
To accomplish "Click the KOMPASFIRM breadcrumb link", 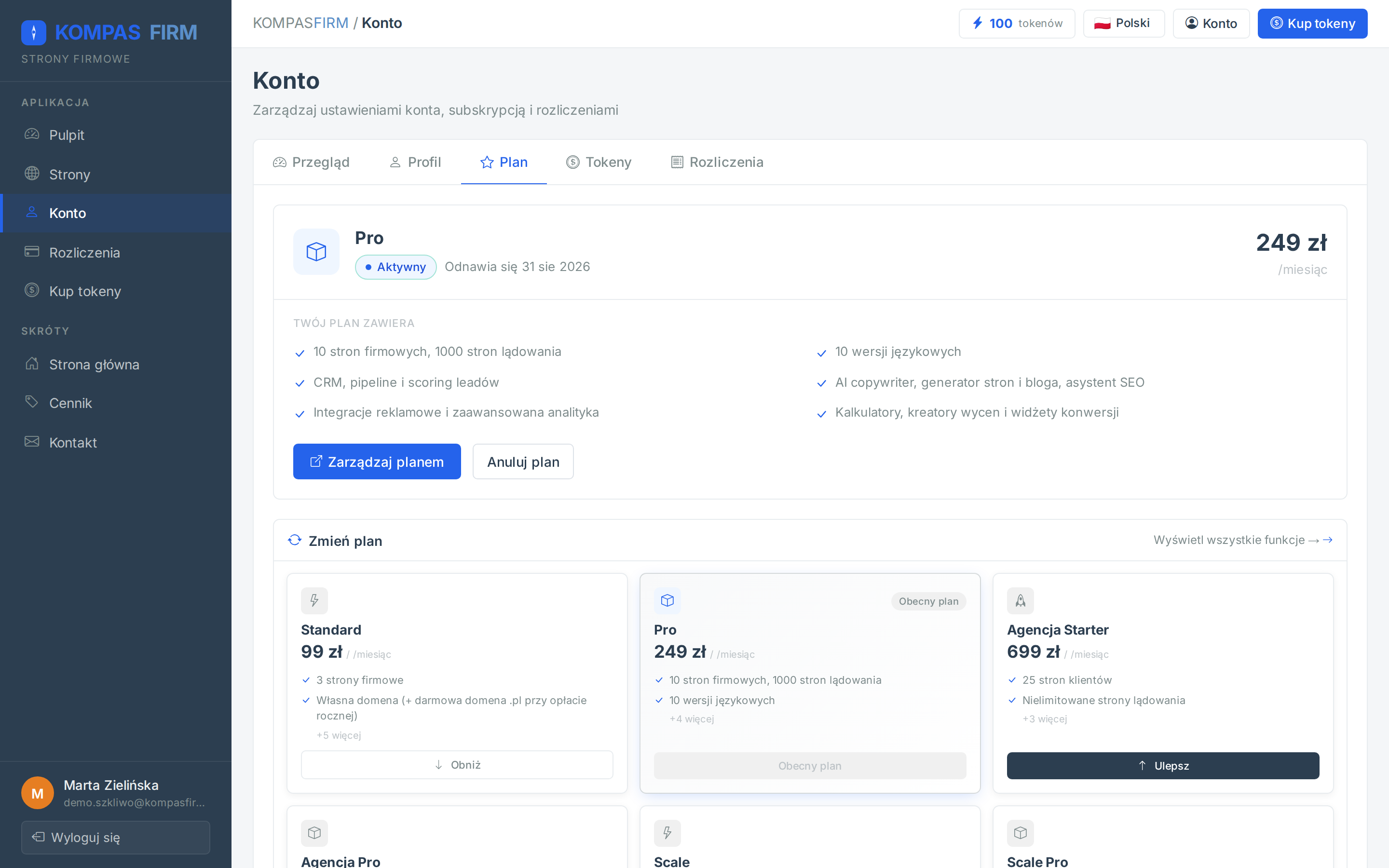I will coord(300,23).
